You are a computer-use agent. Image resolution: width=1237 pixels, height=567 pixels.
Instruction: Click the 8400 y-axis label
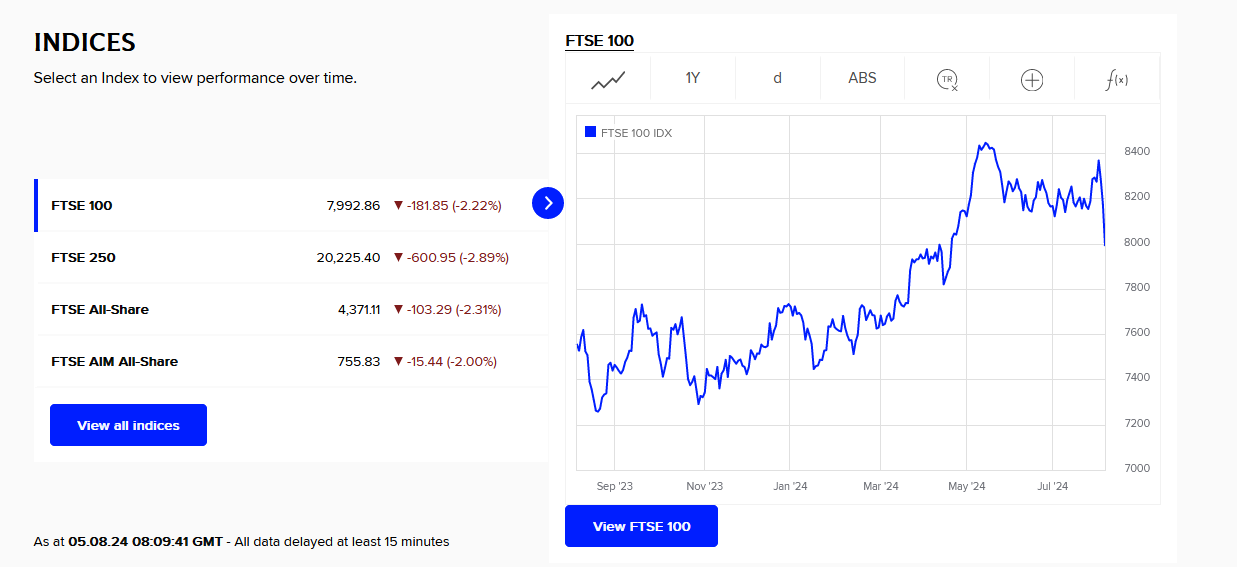[x=1137, y=151]
